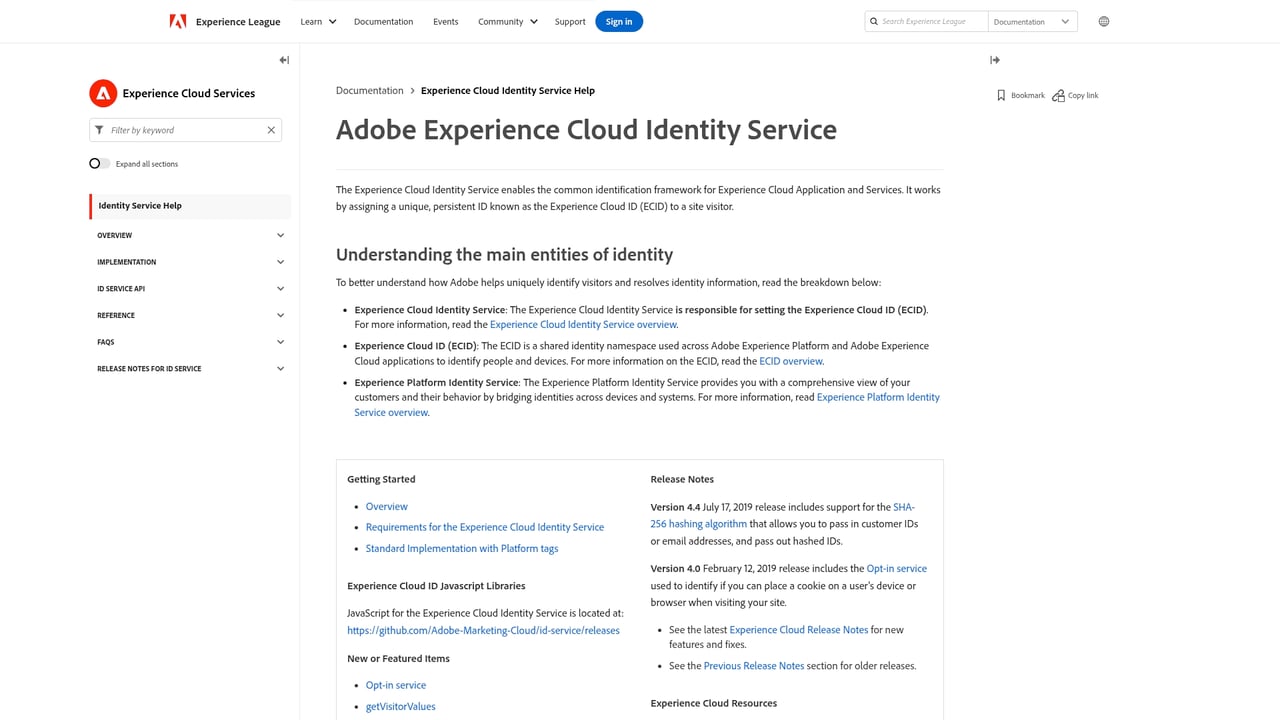This screenshot has width=1280, height=720.
Task: Open the Learn dropdown menu
Action: tap(317, 21)
